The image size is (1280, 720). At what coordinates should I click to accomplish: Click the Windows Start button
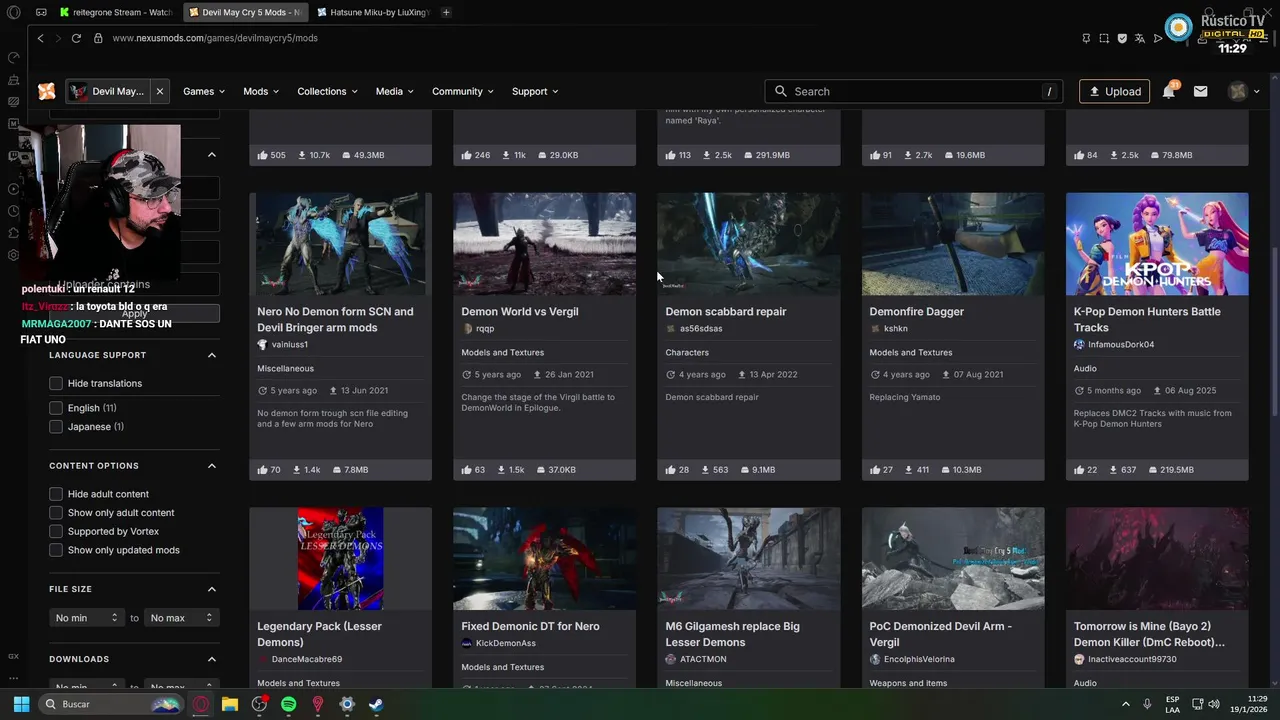coord(21,704)
